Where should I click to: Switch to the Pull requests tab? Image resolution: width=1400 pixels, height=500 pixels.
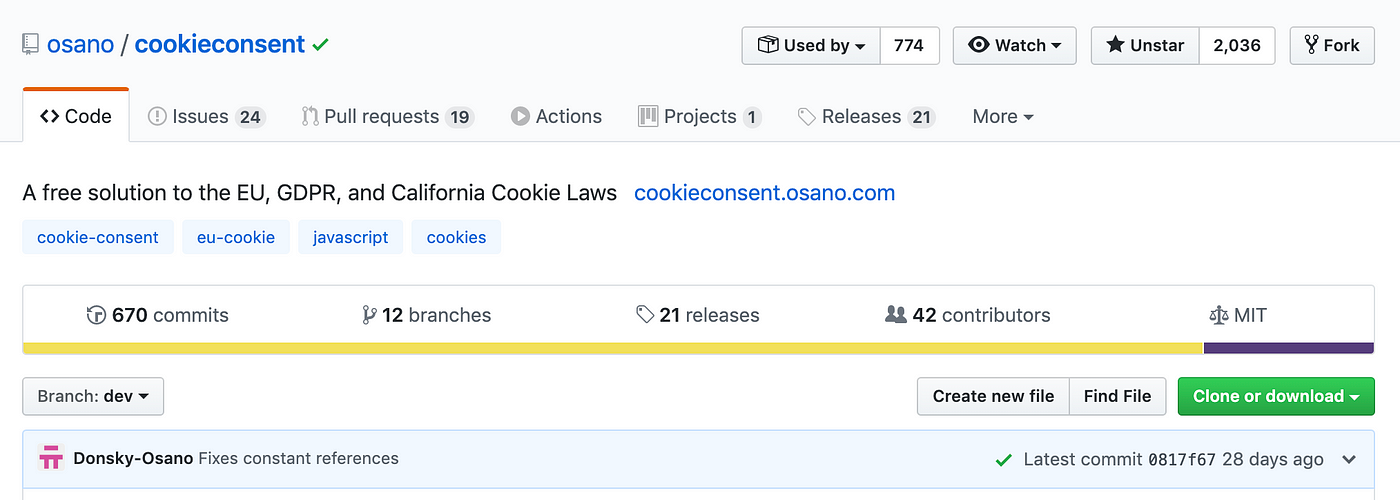[x=387, y=116]
